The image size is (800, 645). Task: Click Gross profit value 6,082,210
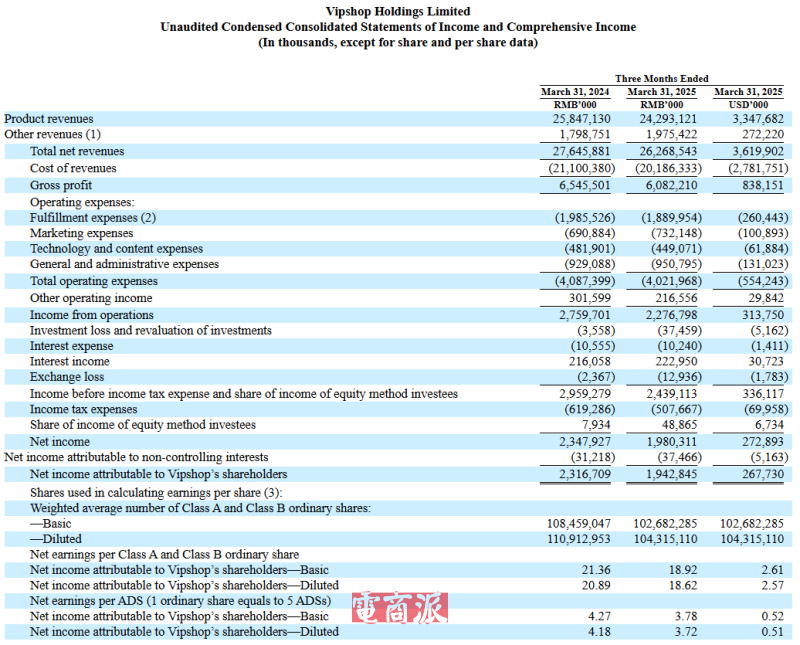[671, 185]
